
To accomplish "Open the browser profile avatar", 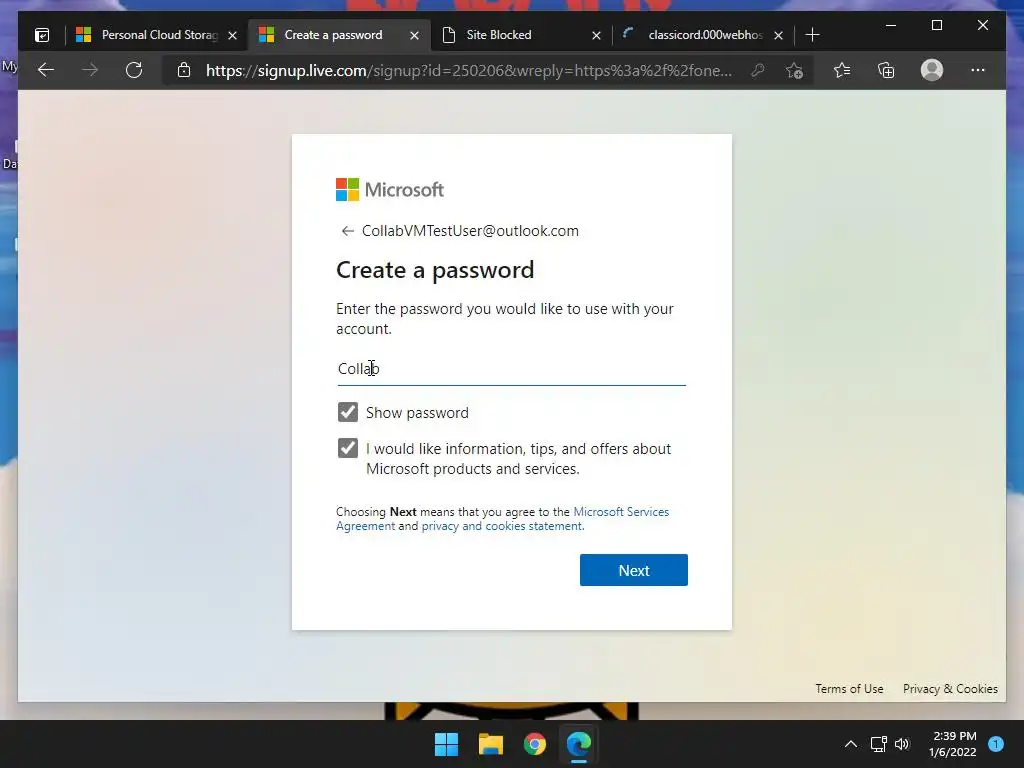I will (x=932, y=70).
